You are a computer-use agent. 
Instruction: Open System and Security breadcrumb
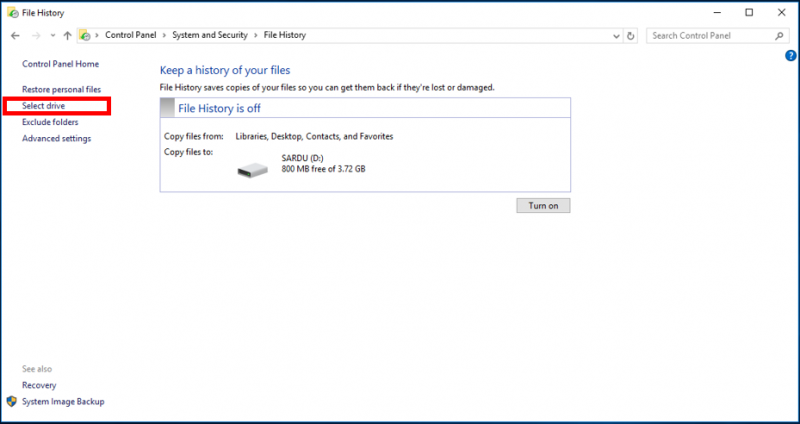210,35
